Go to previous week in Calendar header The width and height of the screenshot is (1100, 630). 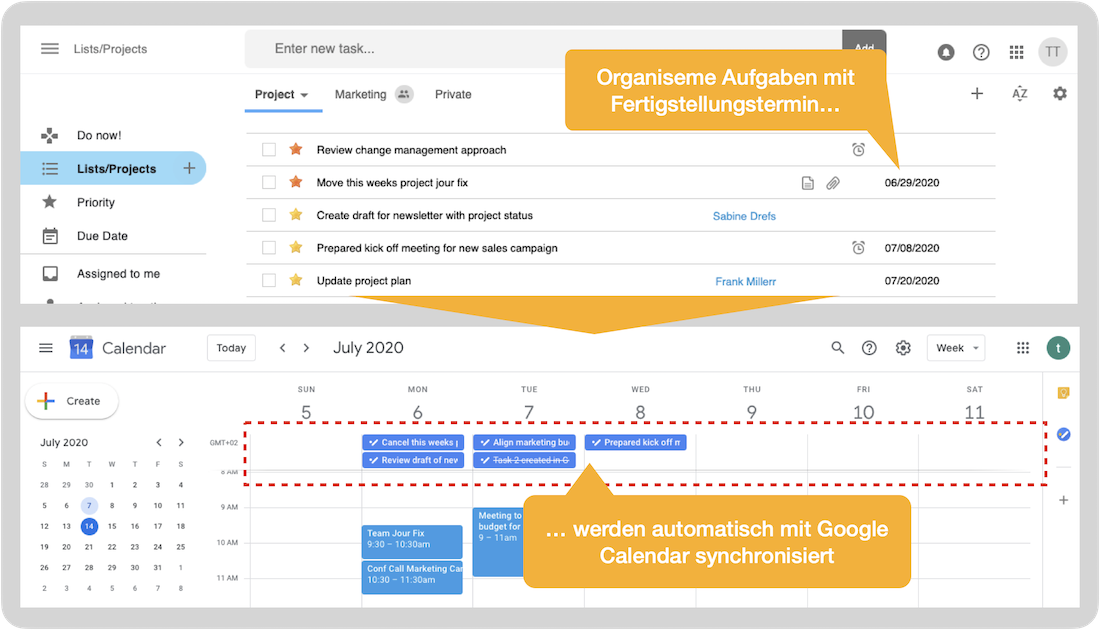282,348
